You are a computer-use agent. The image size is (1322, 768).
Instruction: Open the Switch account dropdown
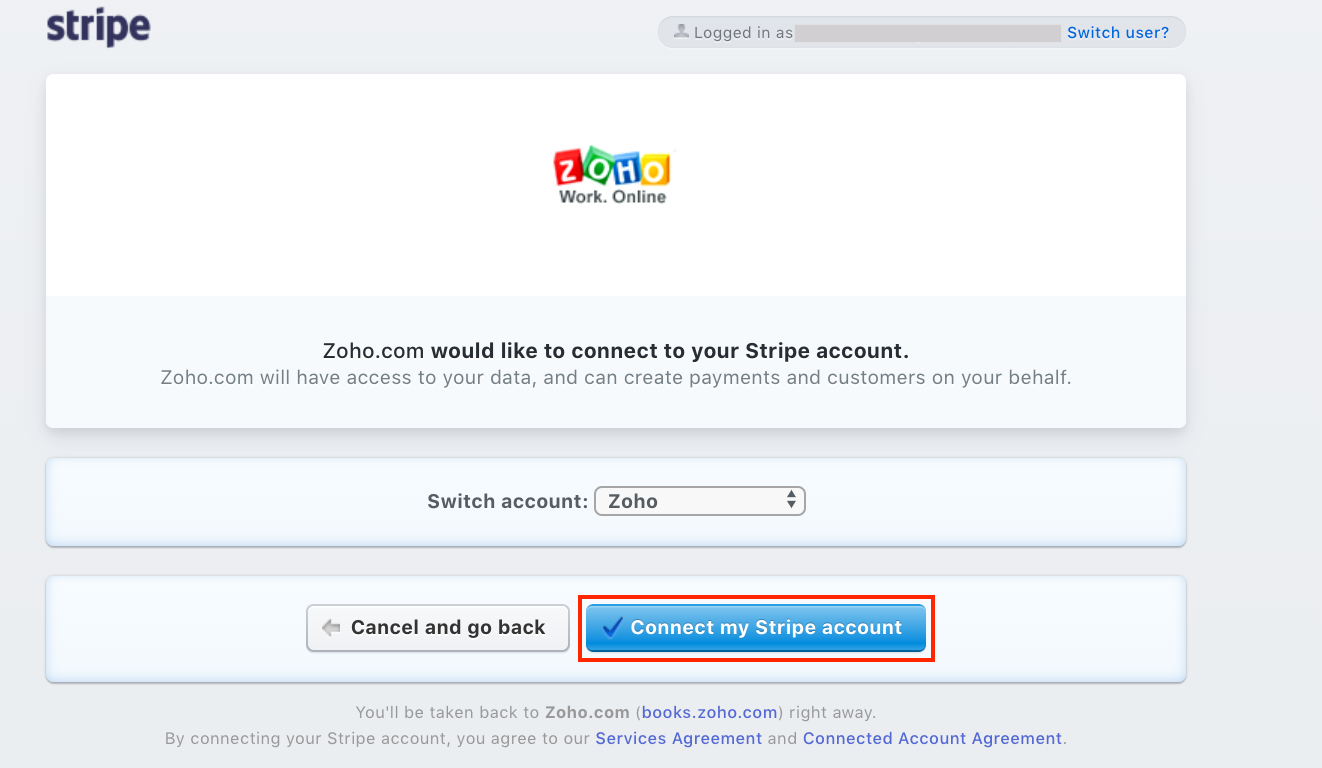point(699,501)
